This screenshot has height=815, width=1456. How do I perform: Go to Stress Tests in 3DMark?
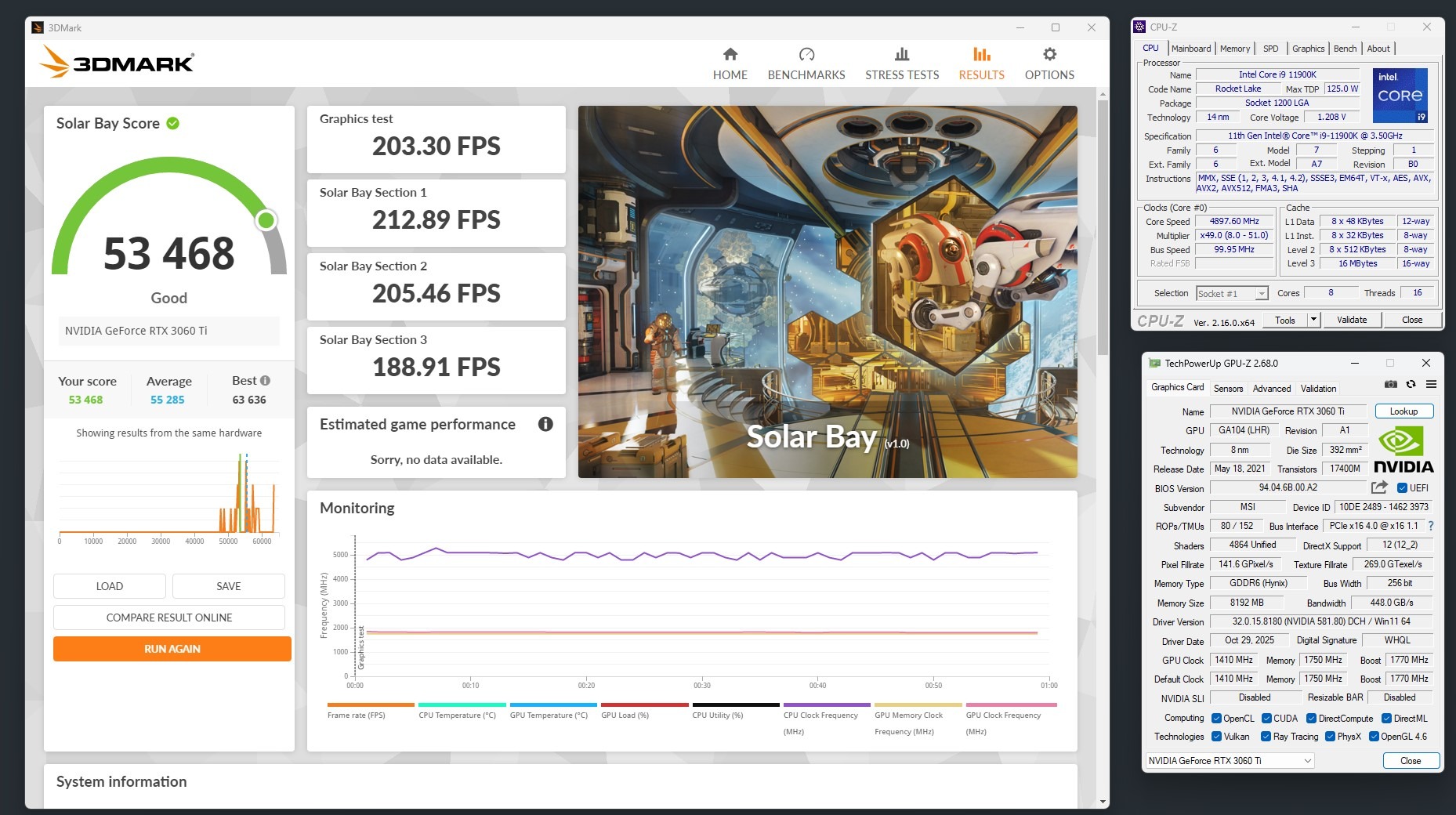pyautogui.click(x=902, y=63)
